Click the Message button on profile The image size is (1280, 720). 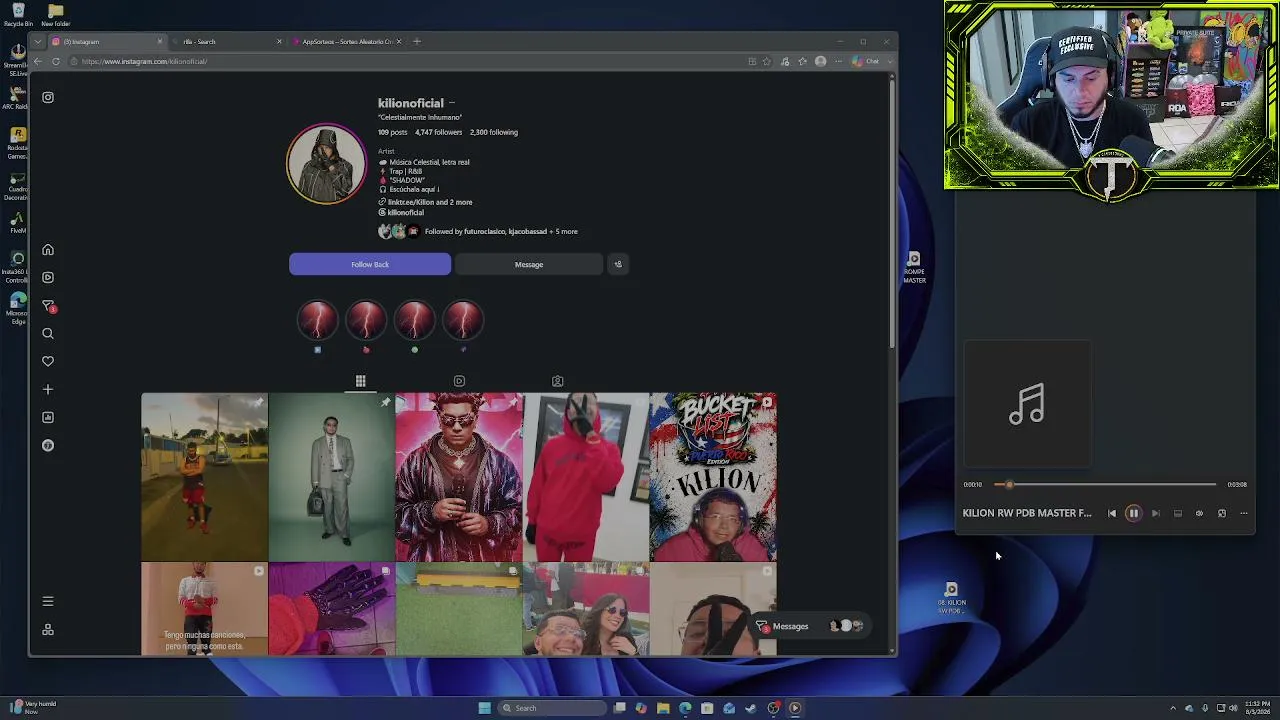click(x=529, y=264)
